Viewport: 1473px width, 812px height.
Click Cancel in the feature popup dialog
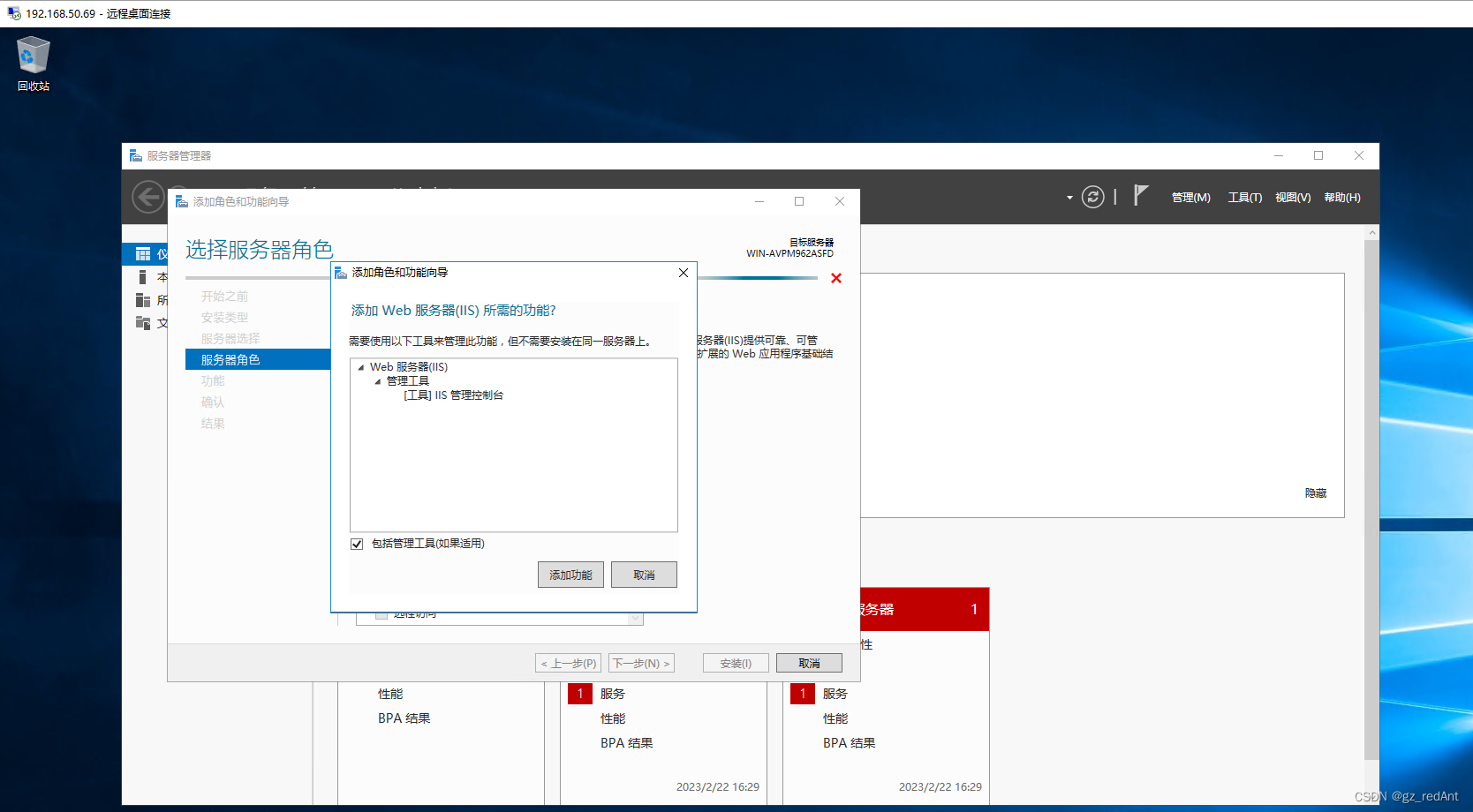pos(644,575)
